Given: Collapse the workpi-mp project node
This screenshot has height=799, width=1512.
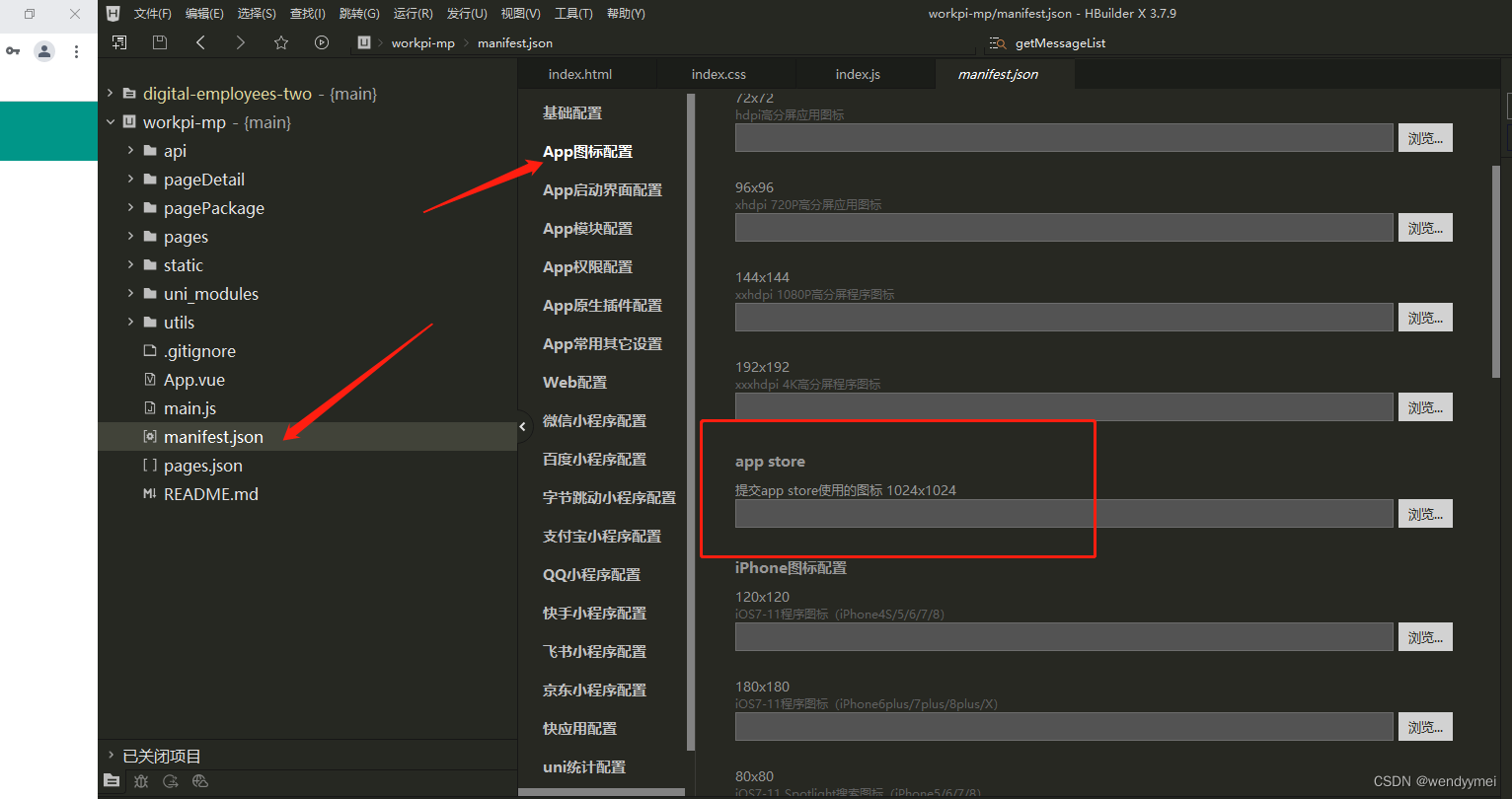Looking at the screenshot, I should (x=110, y=122).
